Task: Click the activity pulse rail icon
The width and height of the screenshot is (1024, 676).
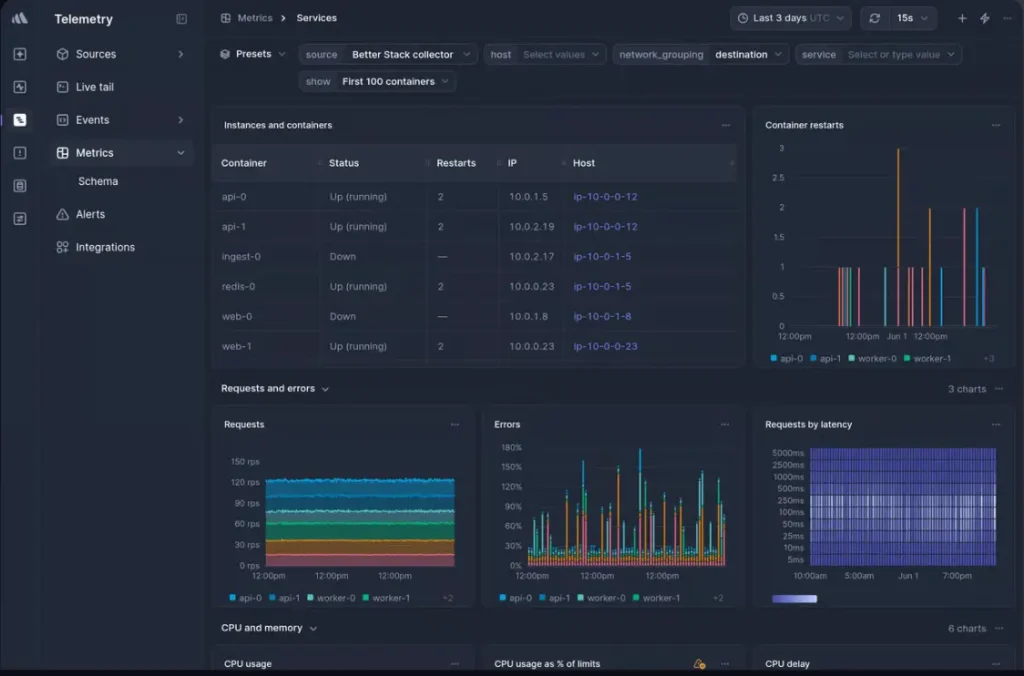Action: click(20, 87)
